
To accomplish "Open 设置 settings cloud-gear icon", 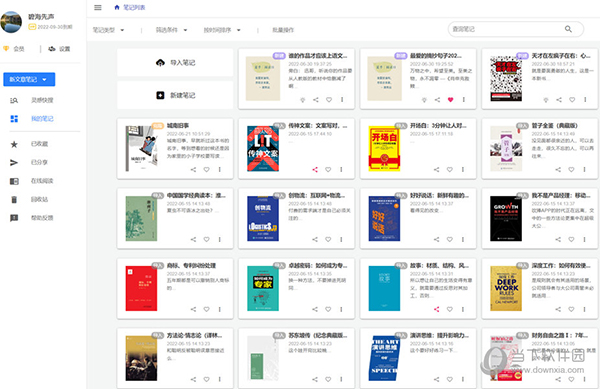I will [x=52, y=49].
